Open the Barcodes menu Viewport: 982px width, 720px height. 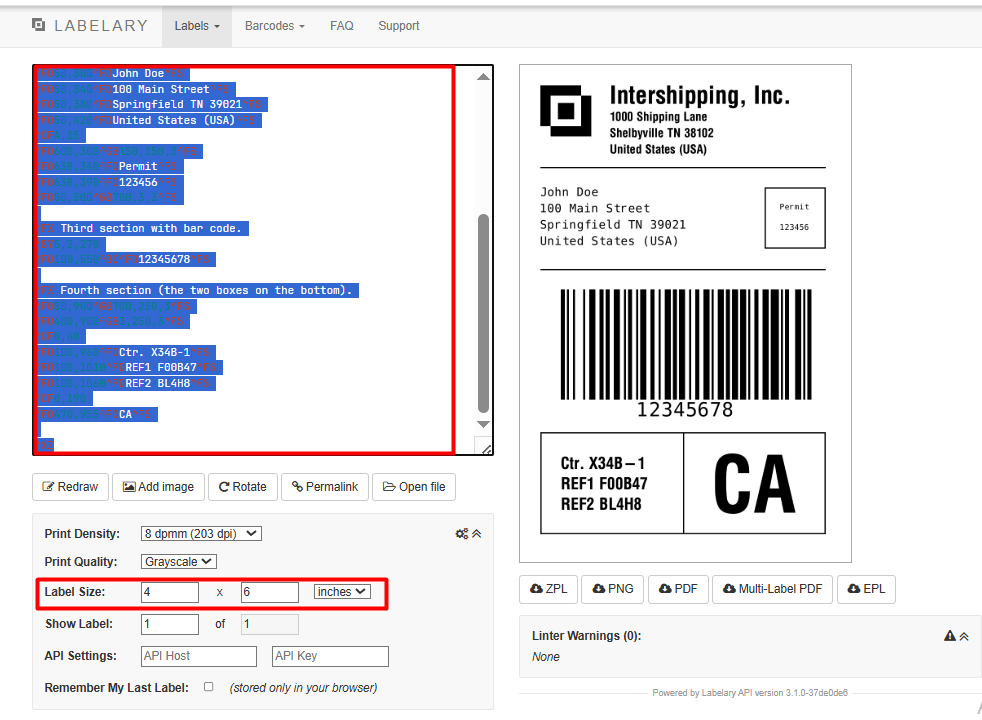(274, 26)
